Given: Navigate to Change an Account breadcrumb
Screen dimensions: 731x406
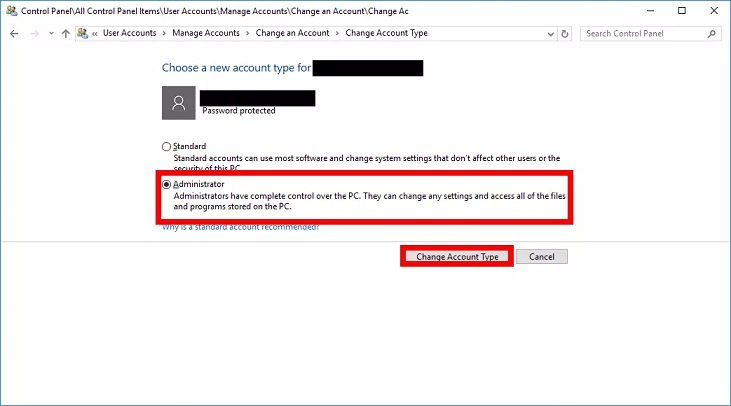Looking at the screenshot, I should [x=291, y=33].
